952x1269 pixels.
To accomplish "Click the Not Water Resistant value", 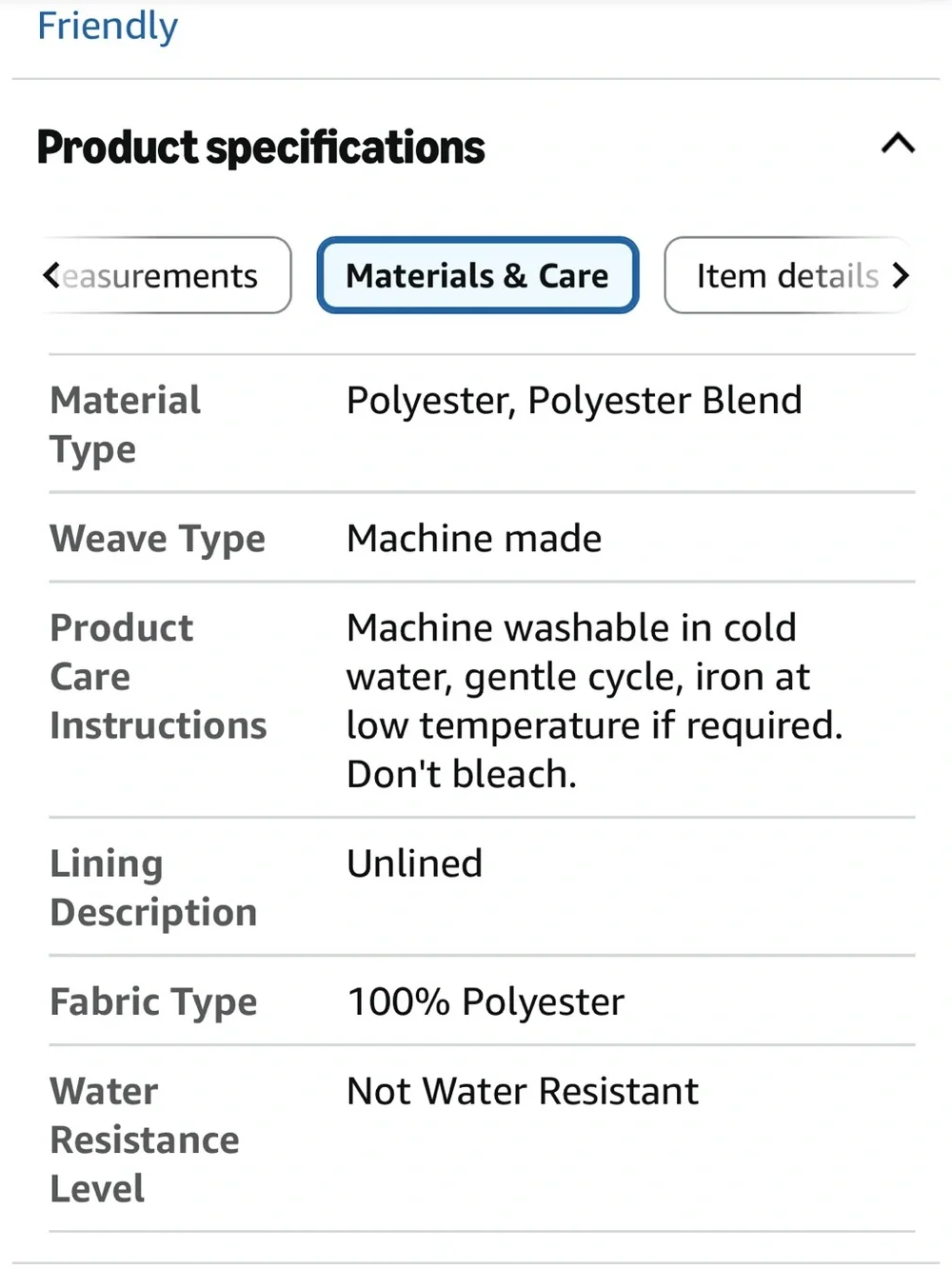I will (523, 1091).
